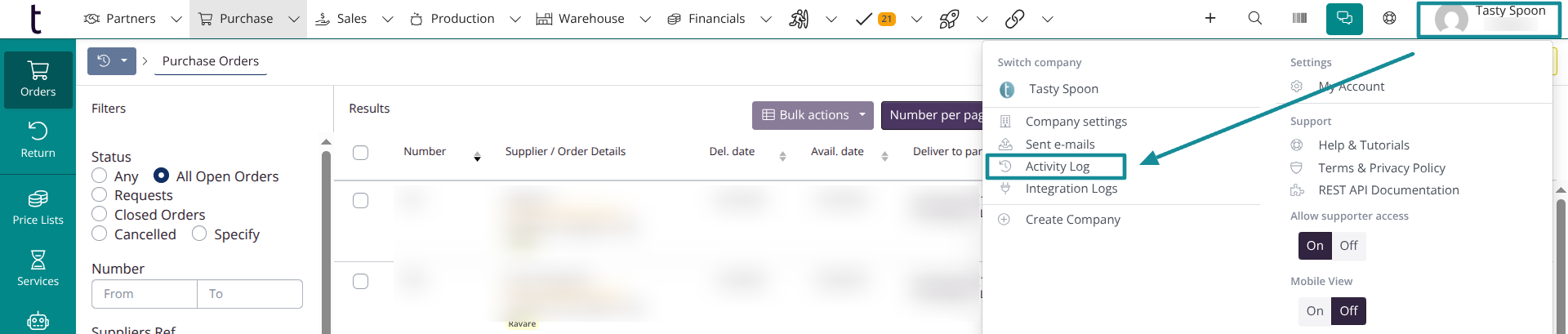Image resolution: width=1568 pixels, height=334 pixels.
Task: Open the teal chat messages icon
Action: pyautogui.click(x=1344, y=18)
